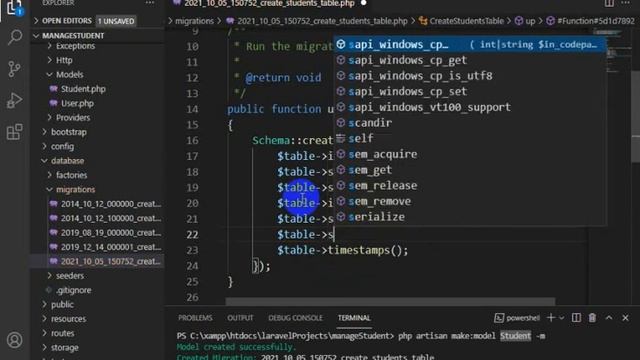Open the Search view in activity bar
The image size is (640, 360).
15,37
